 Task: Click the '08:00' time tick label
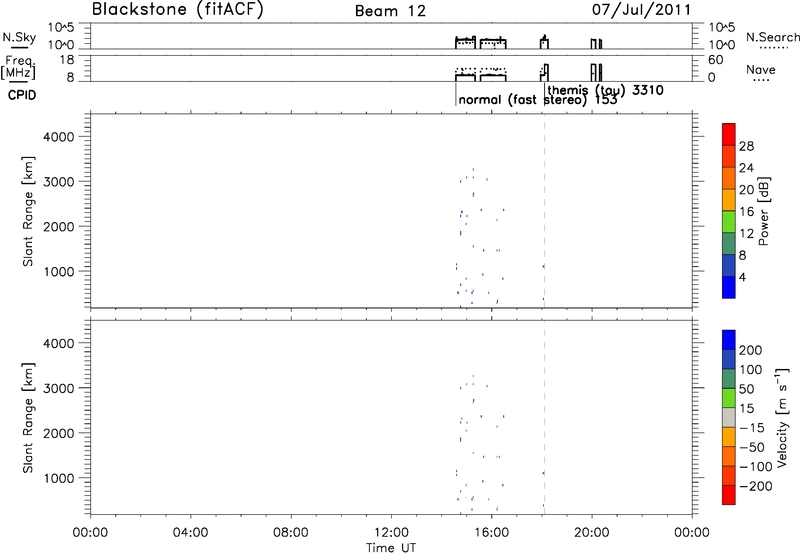(x=291, y=533)
